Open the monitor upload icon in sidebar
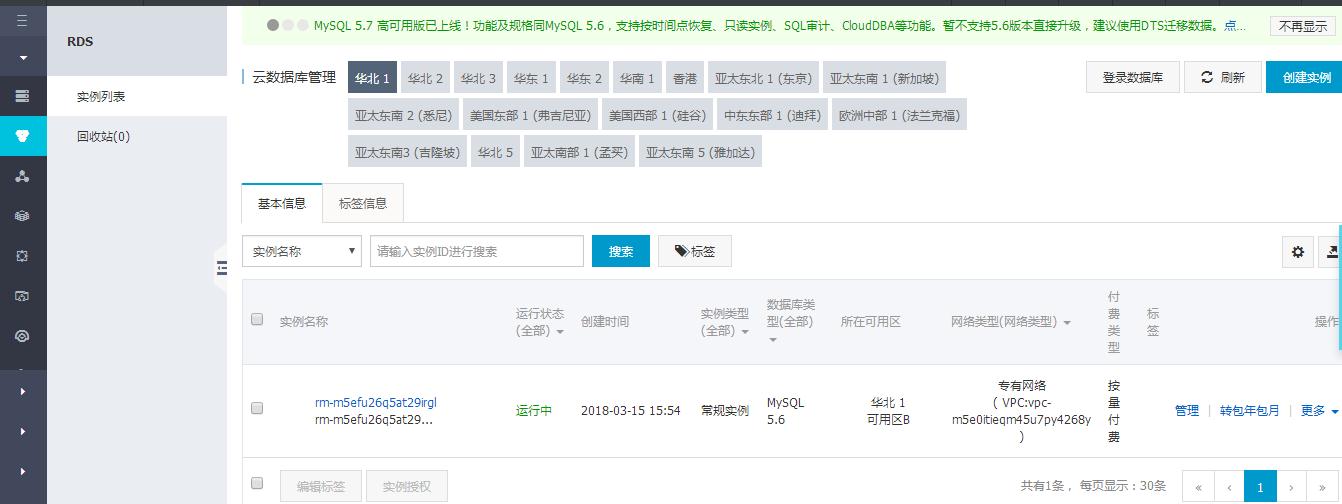This screenshot has width=1342, height=504. click(x=23, y=296)
